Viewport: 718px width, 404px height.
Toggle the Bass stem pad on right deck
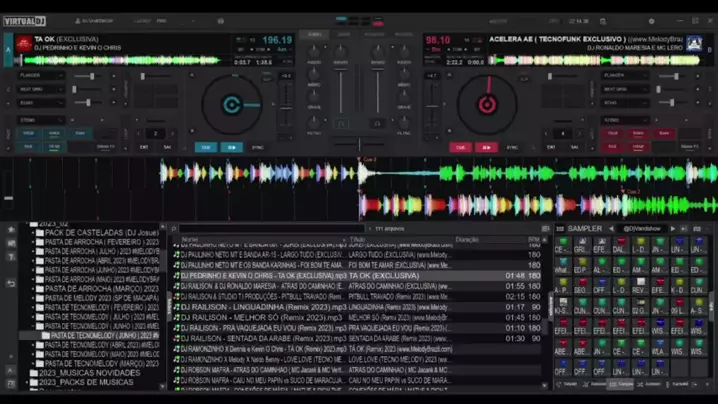click(664, 133)
